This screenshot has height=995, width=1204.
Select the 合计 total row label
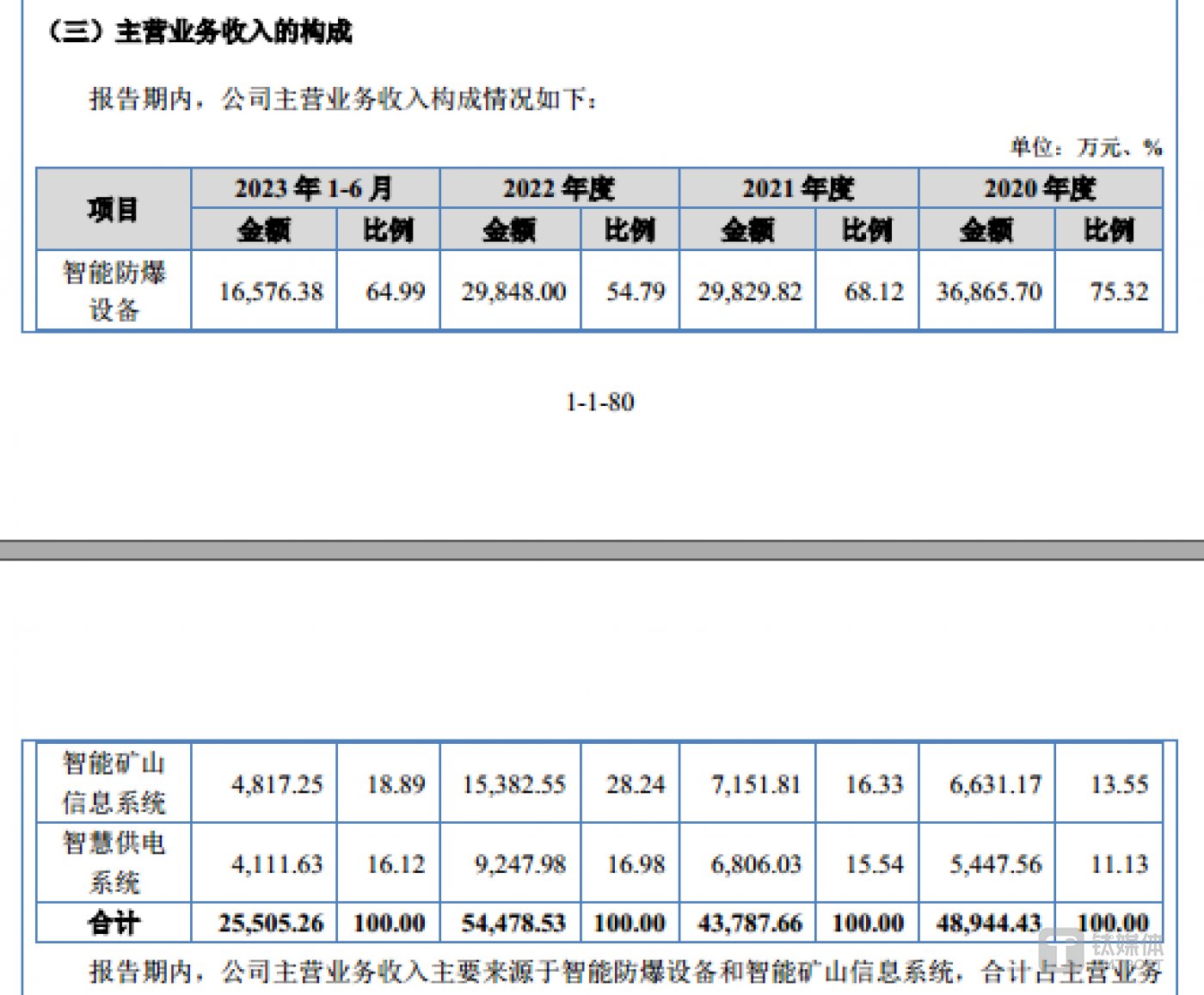[x=114, y=923]
